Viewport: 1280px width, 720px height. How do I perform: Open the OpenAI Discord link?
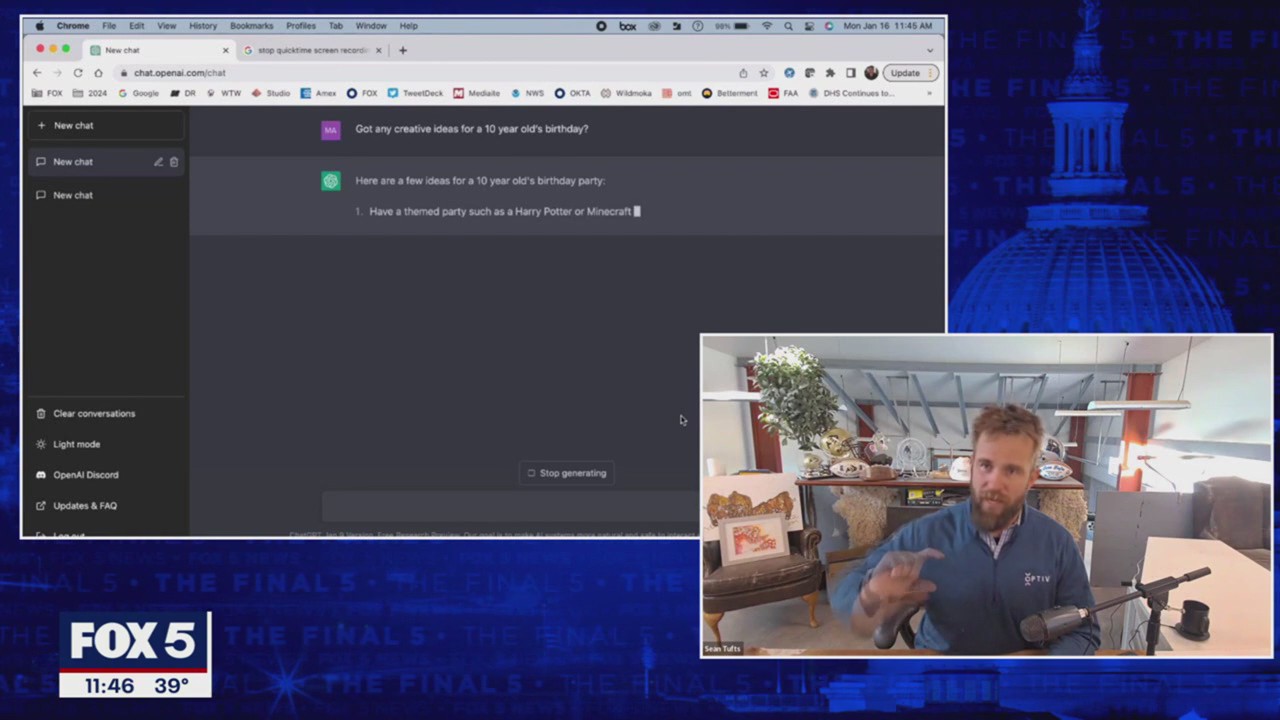[x=85, y=475]
